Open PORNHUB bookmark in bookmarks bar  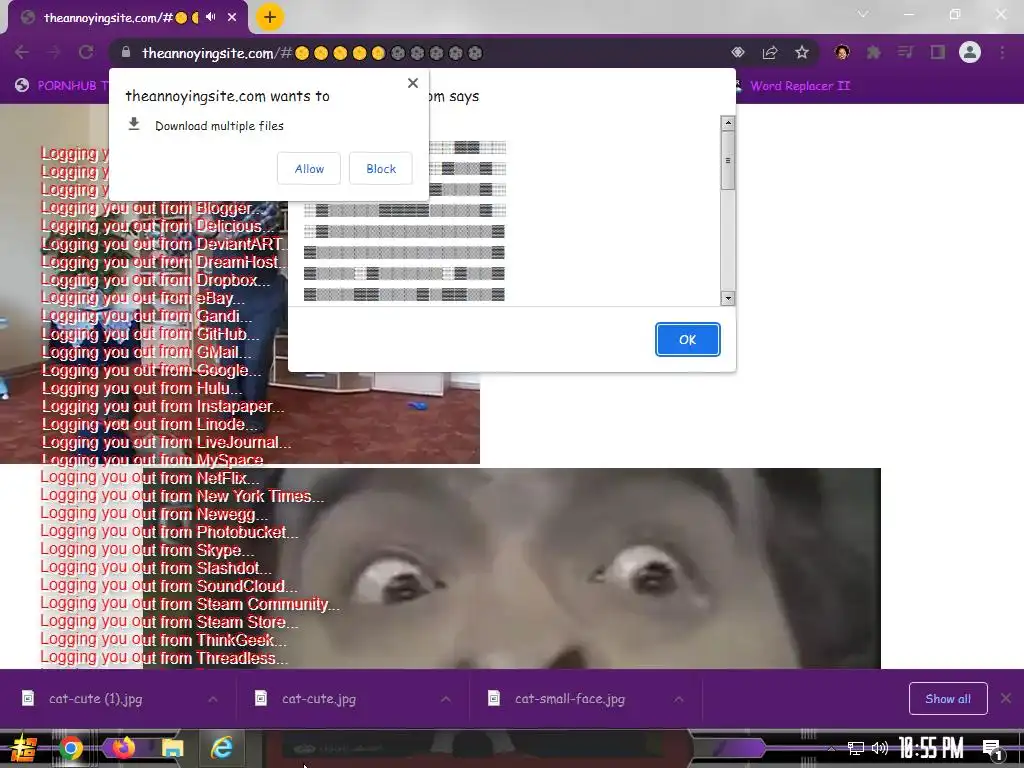click(x=60, y=86)
